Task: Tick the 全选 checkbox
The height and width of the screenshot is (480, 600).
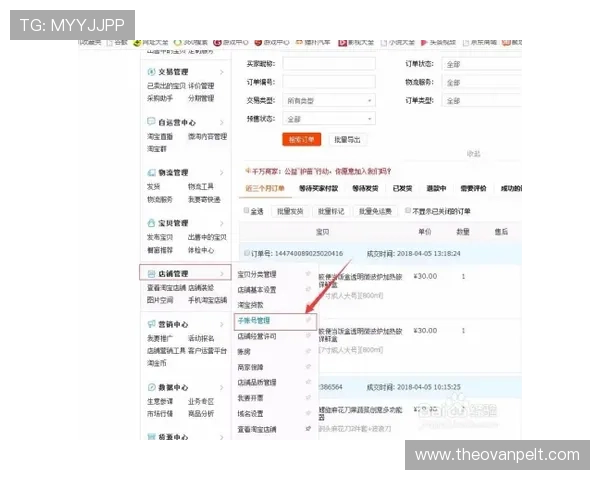Action: [x=246, y=210]
